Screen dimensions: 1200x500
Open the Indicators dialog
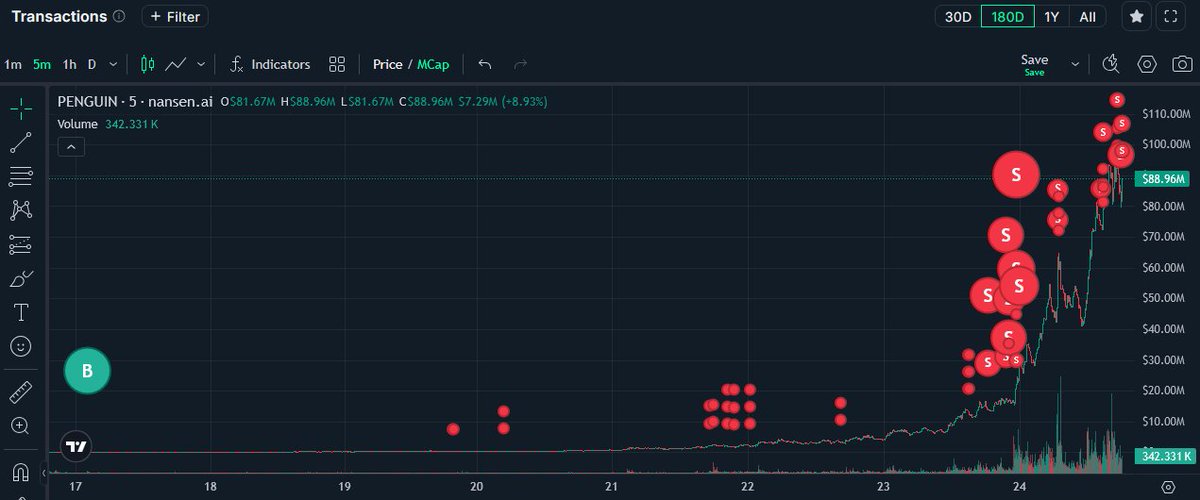click(270, 64)
